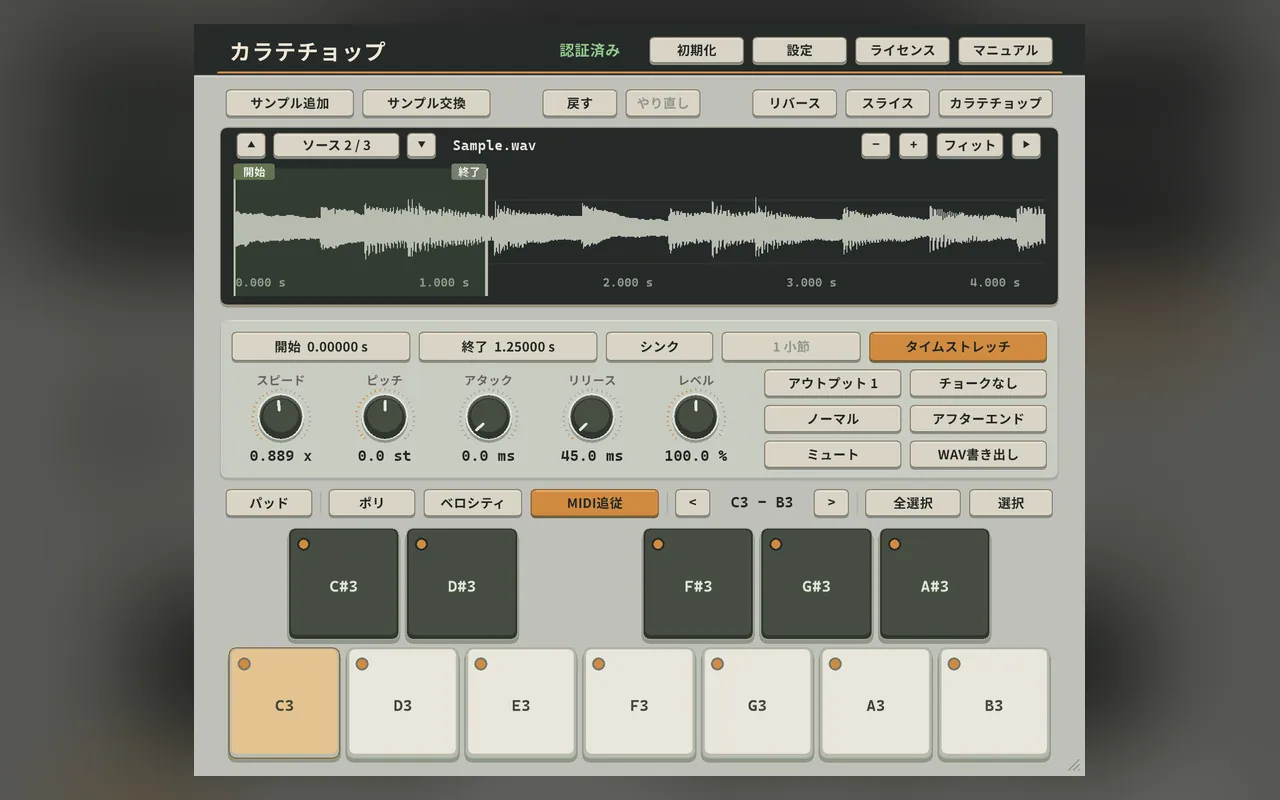1280x800 pixels.
Task: Toggle the ミュート mute button
Action: 833,454
